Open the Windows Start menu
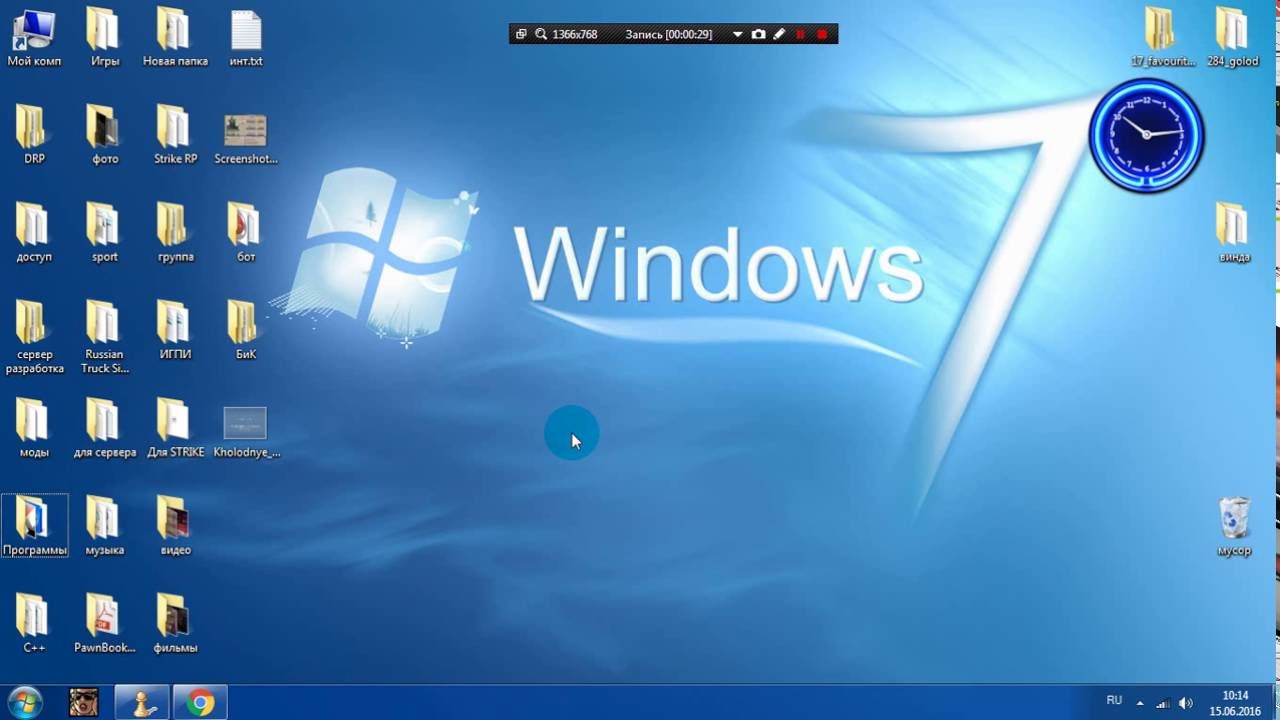This screenshot has height=720, width=1280. (24, 702)
